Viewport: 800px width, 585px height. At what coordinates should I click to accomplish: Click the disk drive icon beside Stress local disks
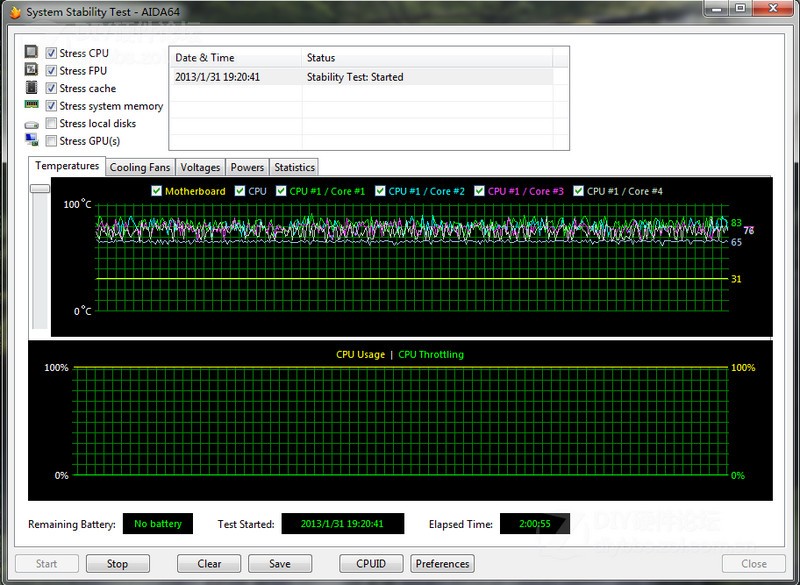coord(31,124)
